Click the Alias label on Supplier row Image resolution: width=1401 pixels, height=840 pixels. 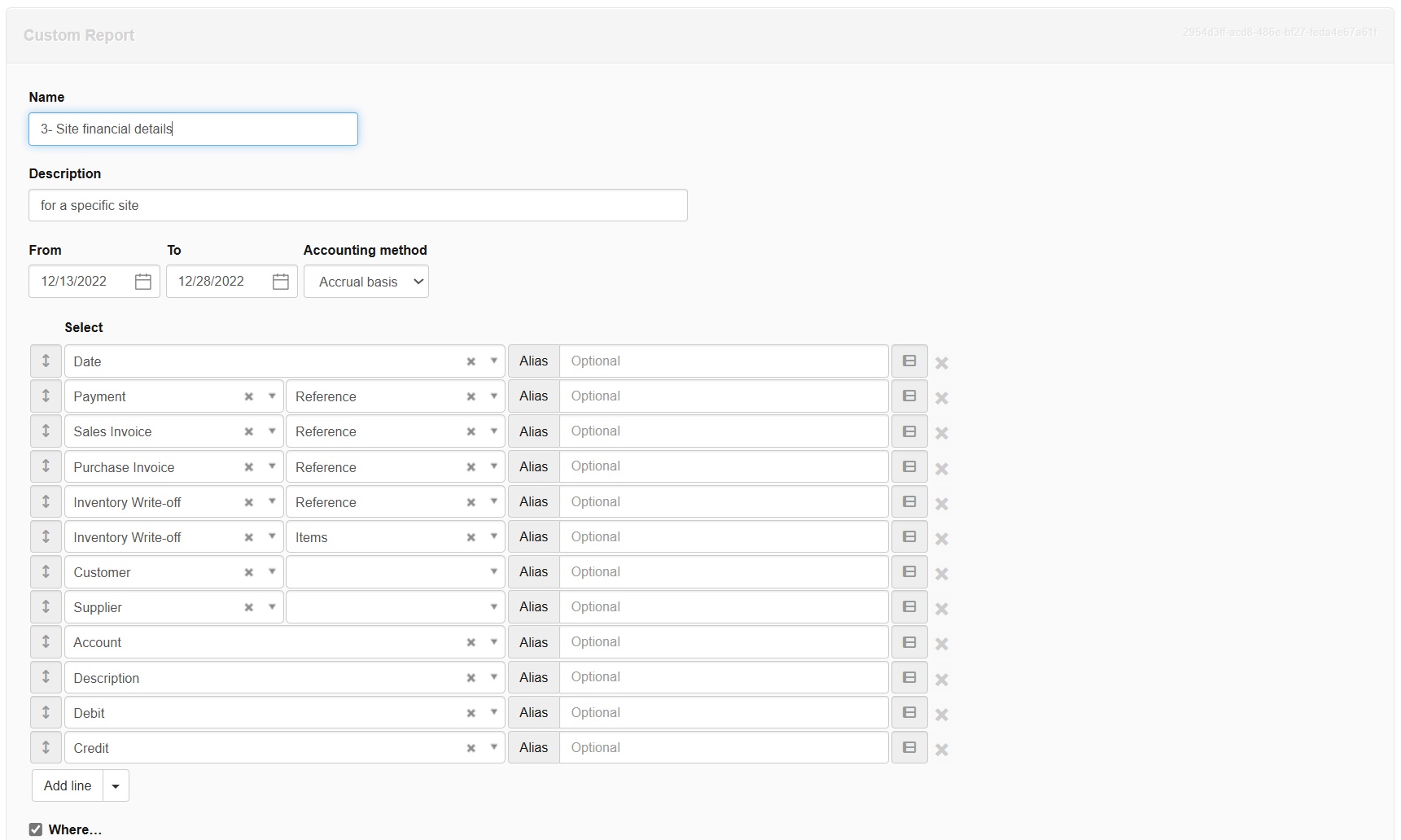[x=533, y=607]
